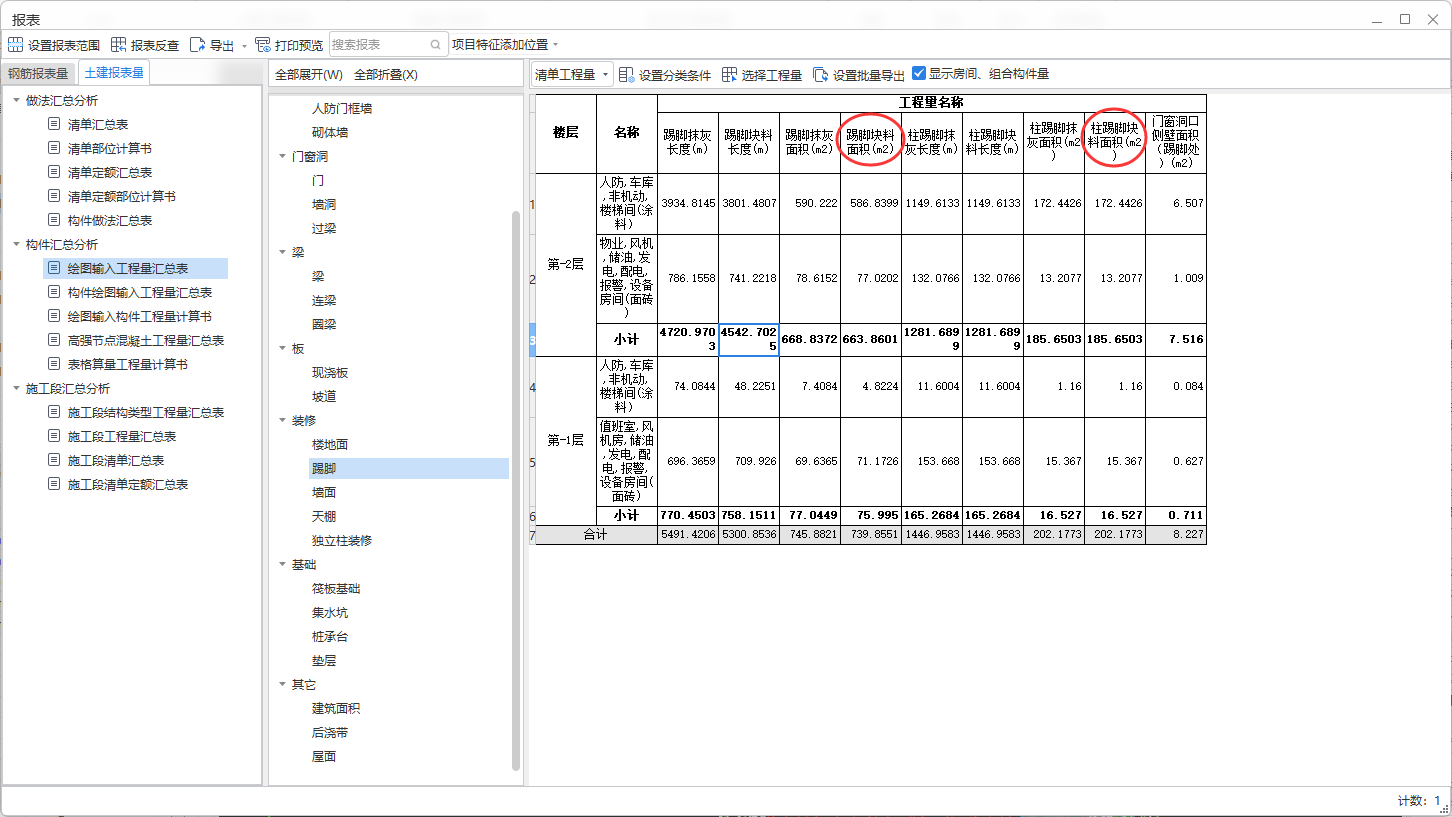
Task: Open the 清单工程量 dropdown
Action: point(572,75)
